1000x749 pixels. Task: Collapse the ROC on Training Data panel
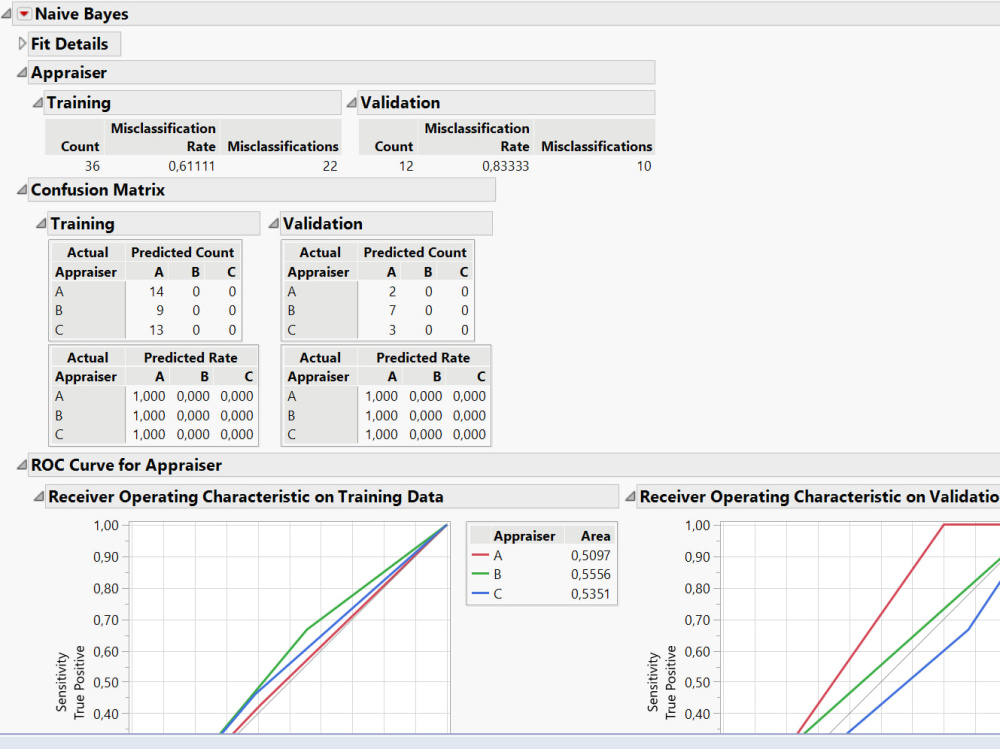[39, 496]
